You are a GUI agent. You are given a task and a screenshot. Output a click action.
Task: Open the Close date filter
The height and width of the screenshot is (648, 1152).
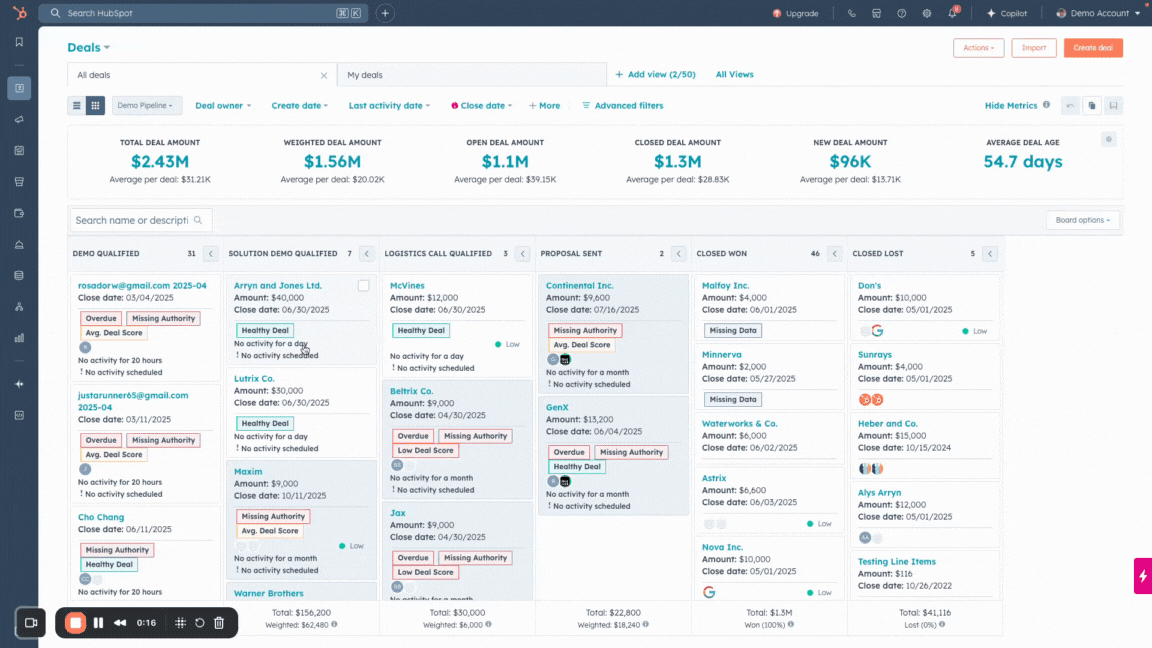[481, 106]
